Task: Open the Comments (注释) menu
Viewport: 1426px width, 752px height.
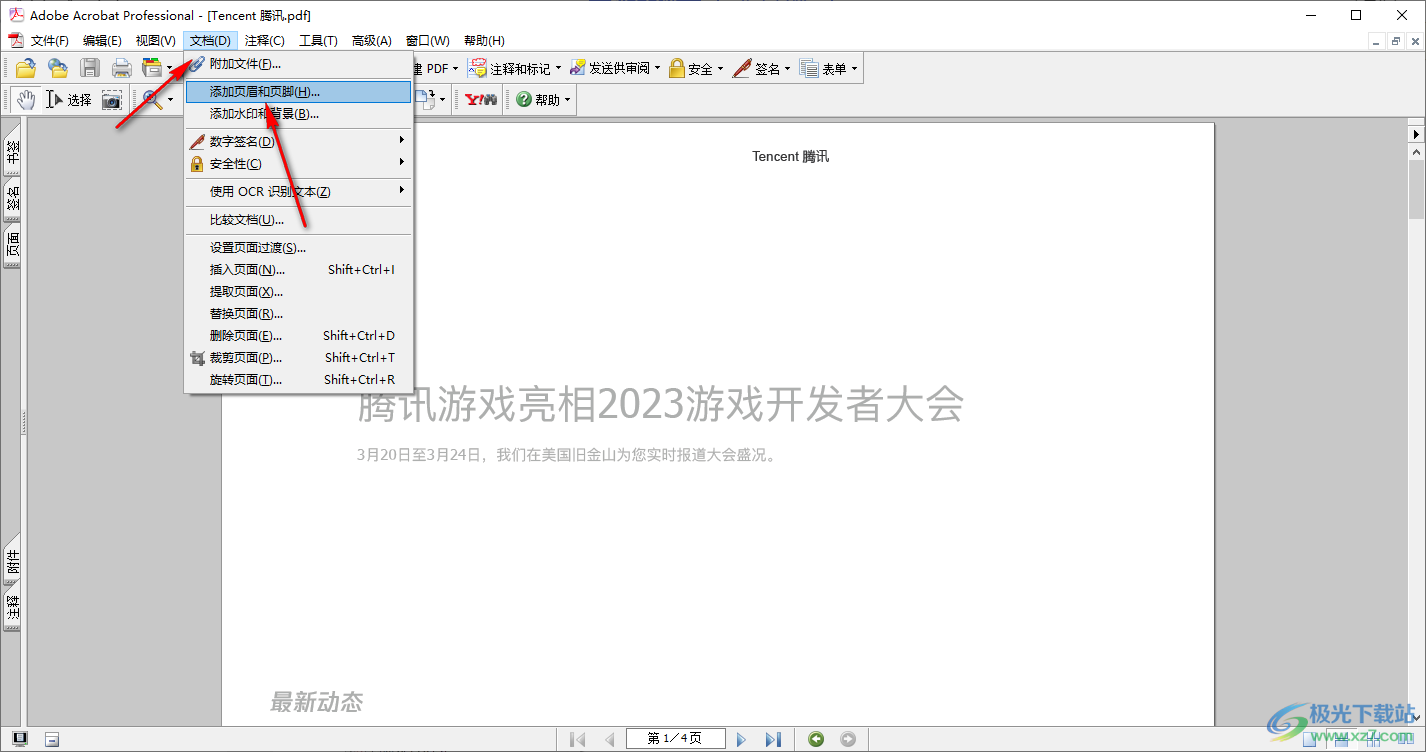Action: [264, 41]
